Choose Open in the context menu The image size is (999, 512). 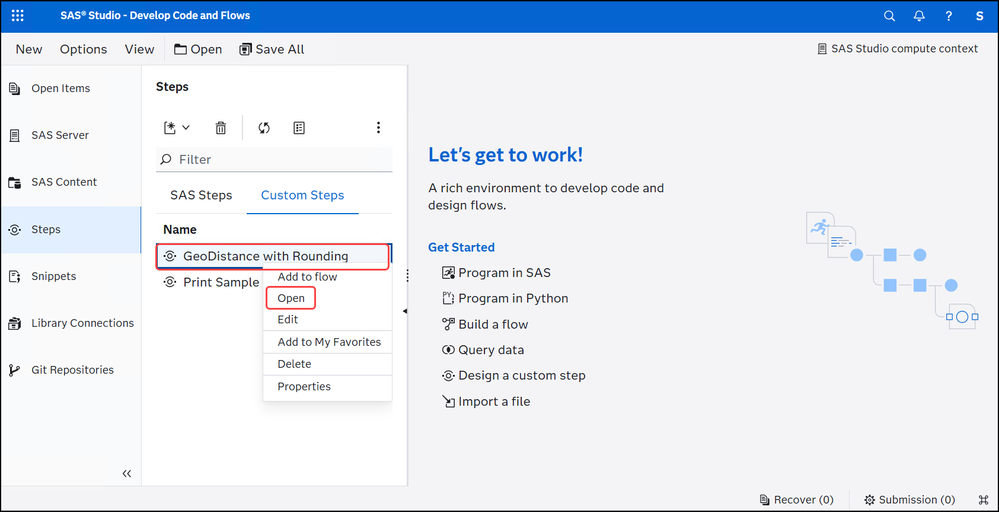(x=291, y=298)
